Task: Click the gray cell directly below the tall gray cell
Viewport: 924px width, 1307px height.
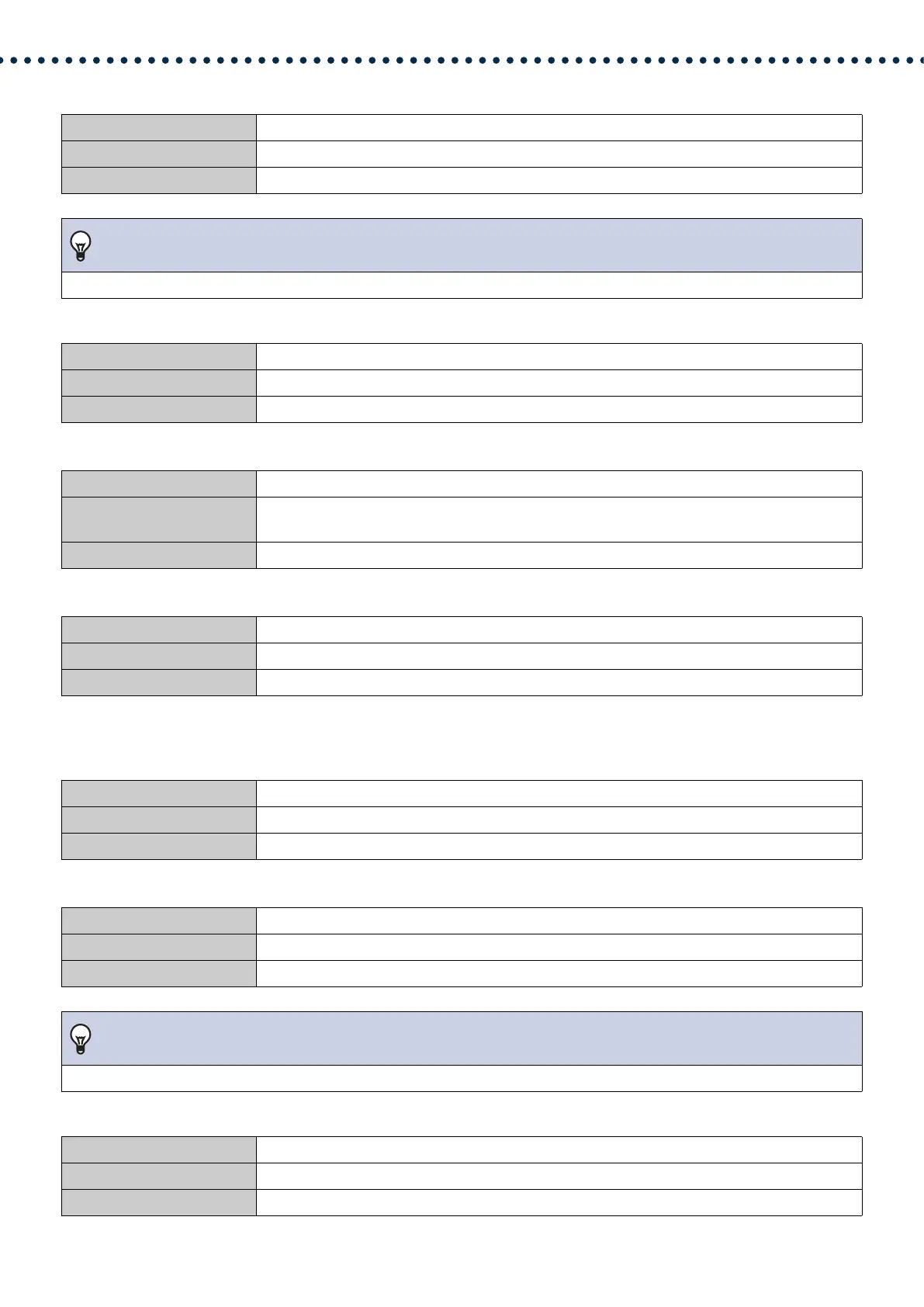Action: click(159, 555)
